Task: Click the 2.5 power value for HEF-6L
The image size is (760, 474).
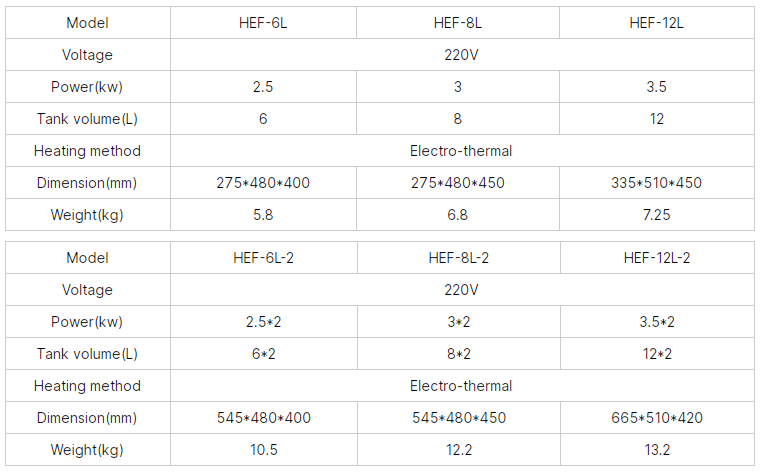Action: pos(263,87)
